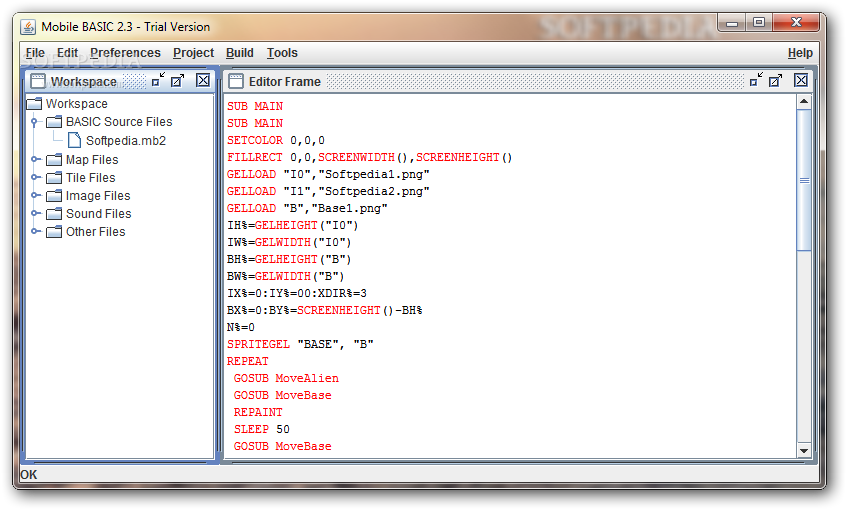Open the Preferences menu

(125, 53)
